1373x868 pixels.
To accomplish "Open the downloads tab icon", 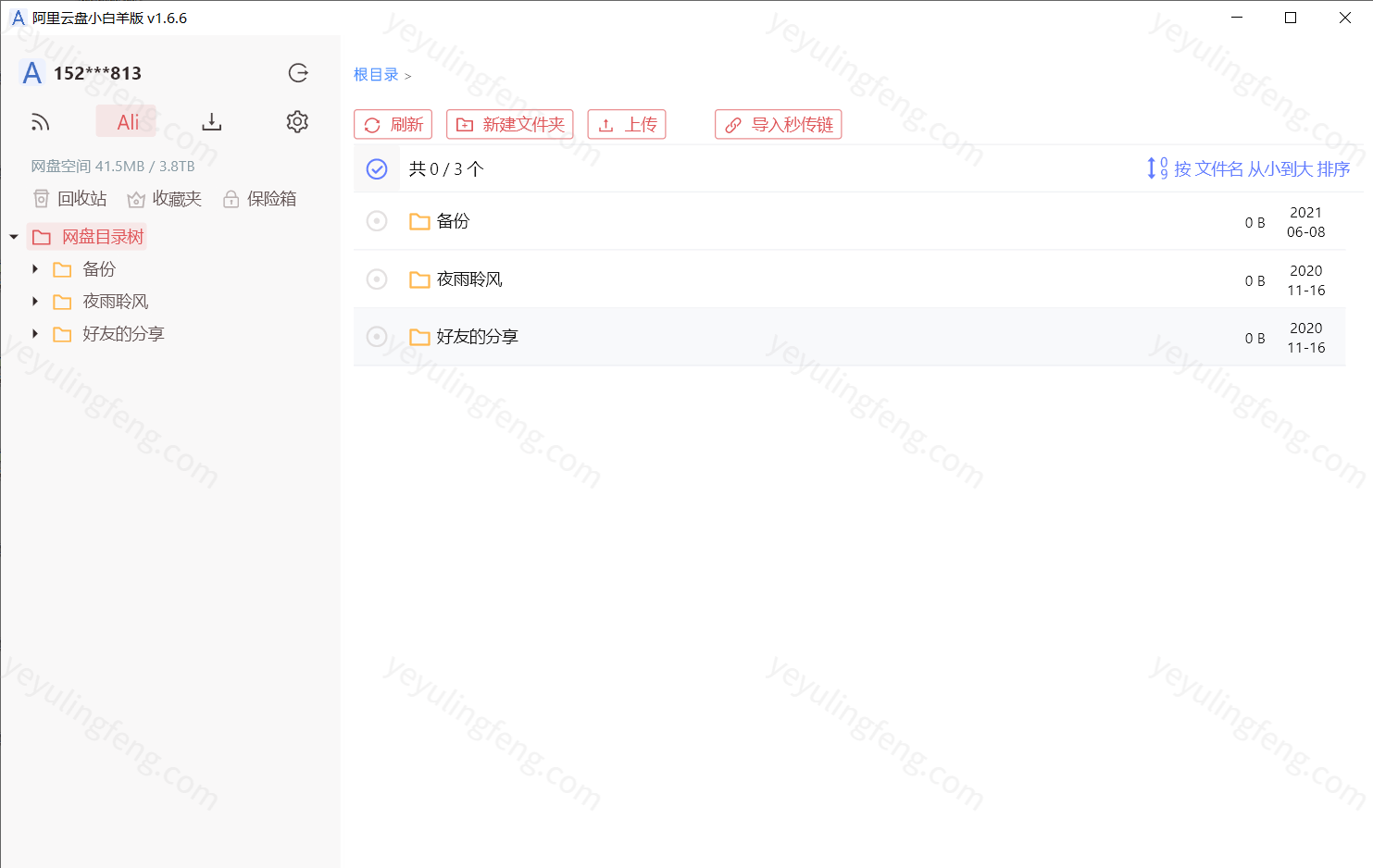I will pyautogui.click(x=212, y=122).
